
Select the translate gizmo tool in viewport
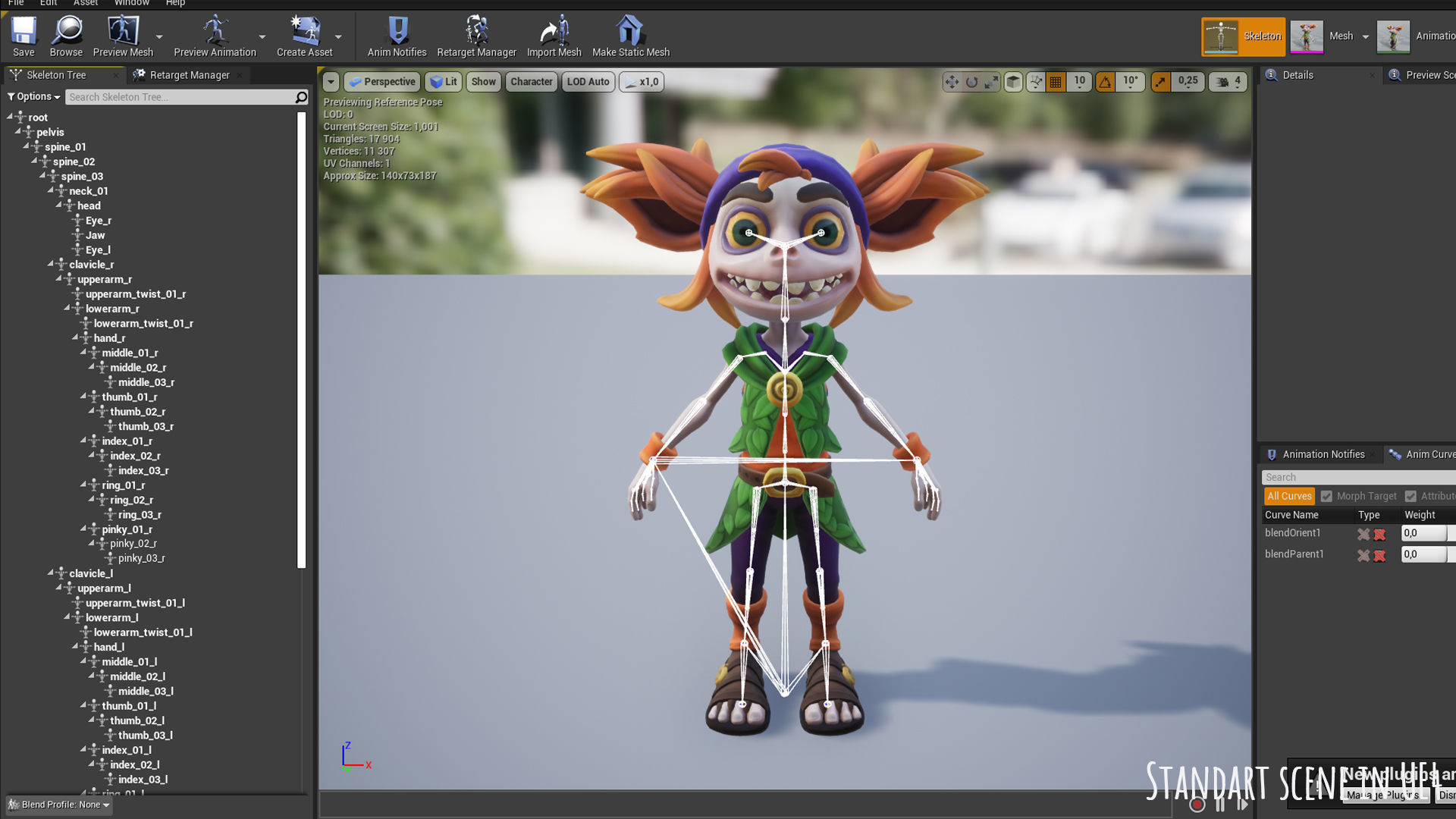coord(952,82)
